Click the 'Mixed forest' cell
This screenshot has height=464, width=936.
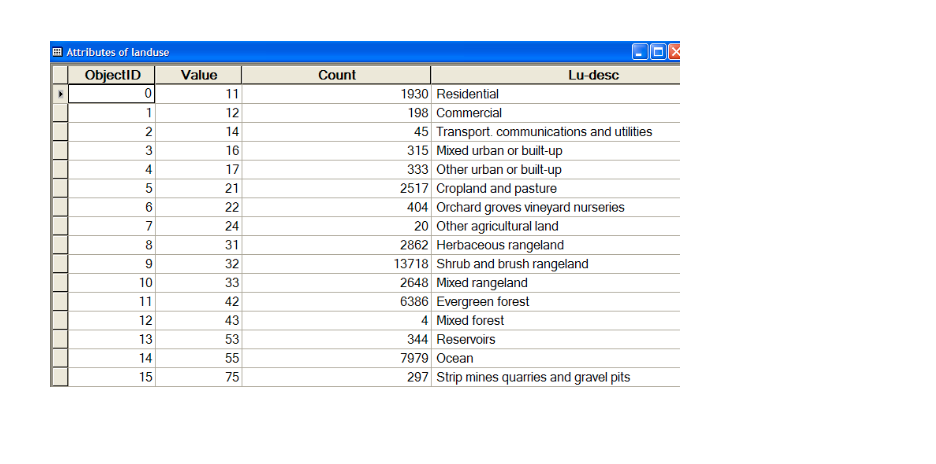556,321
